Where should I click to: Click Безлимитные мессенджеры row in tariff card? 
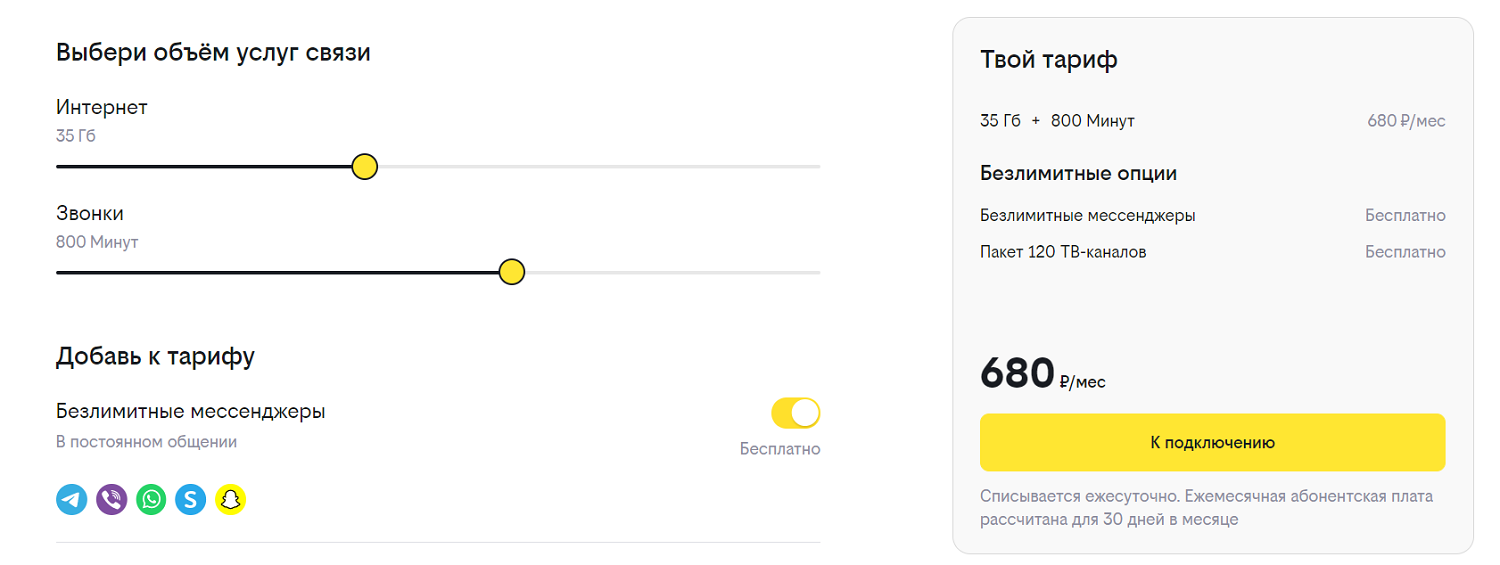[x=1213, y=215]
